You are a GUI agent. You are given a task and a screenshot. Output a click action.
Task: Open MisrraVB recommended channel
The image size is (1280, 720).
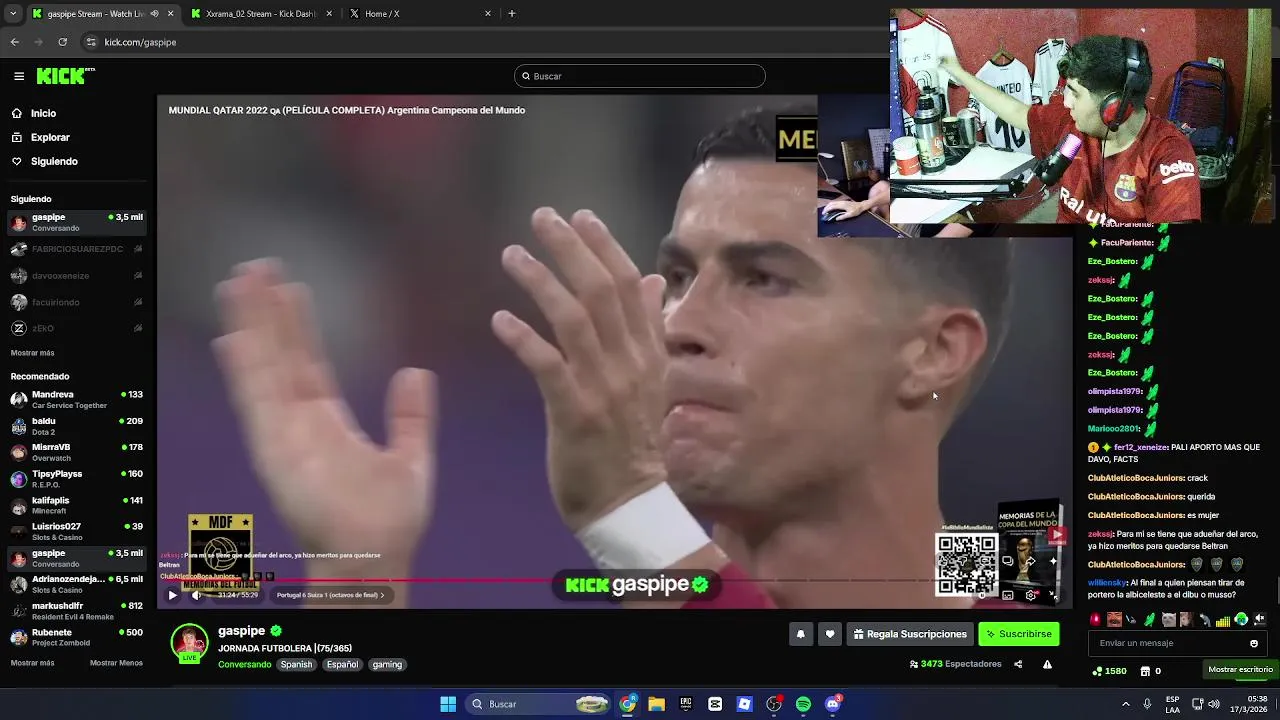tap(76, 452)
